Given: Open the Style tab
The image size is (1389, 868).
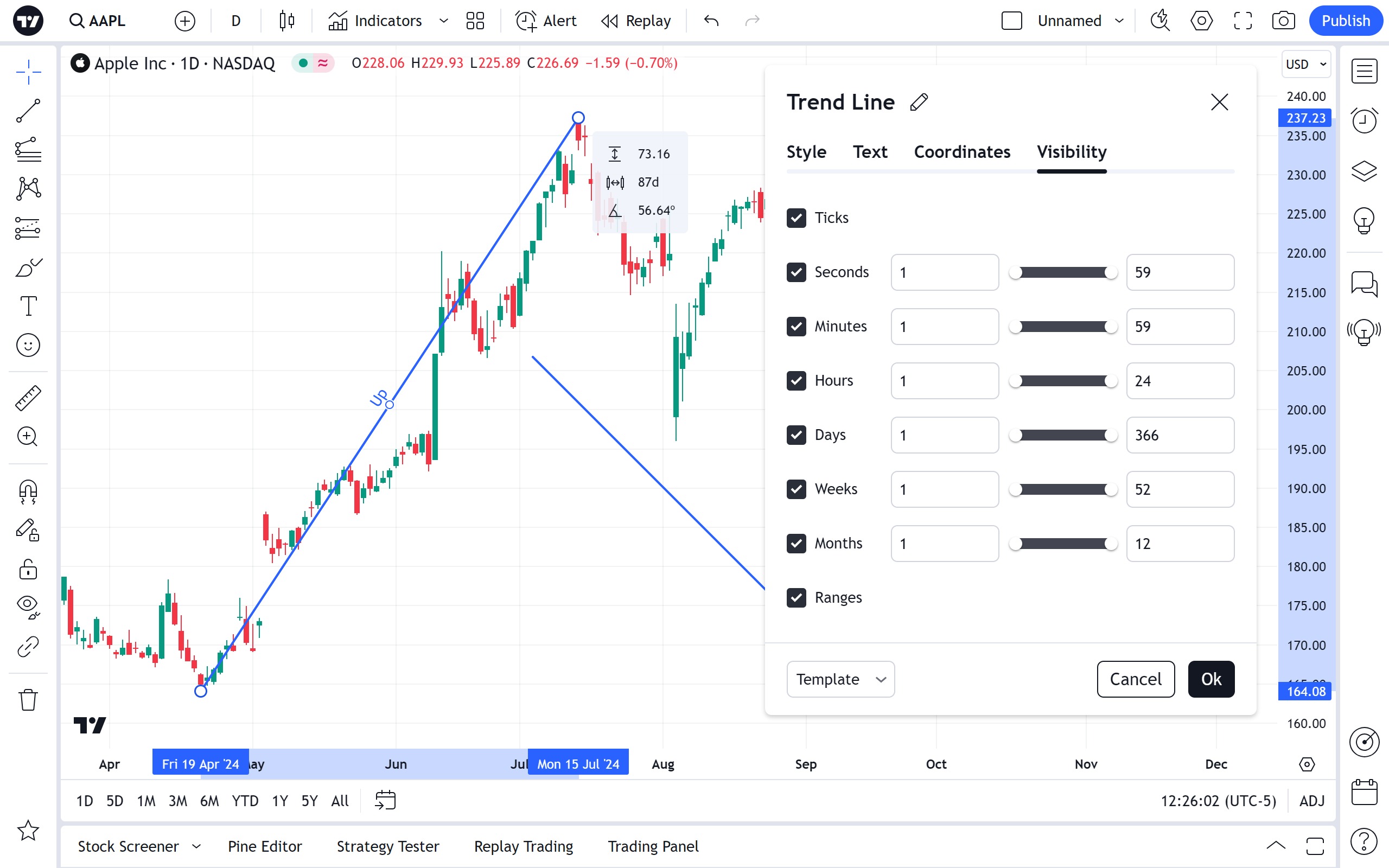Looking at the screenshot, I should pos(806,152).
